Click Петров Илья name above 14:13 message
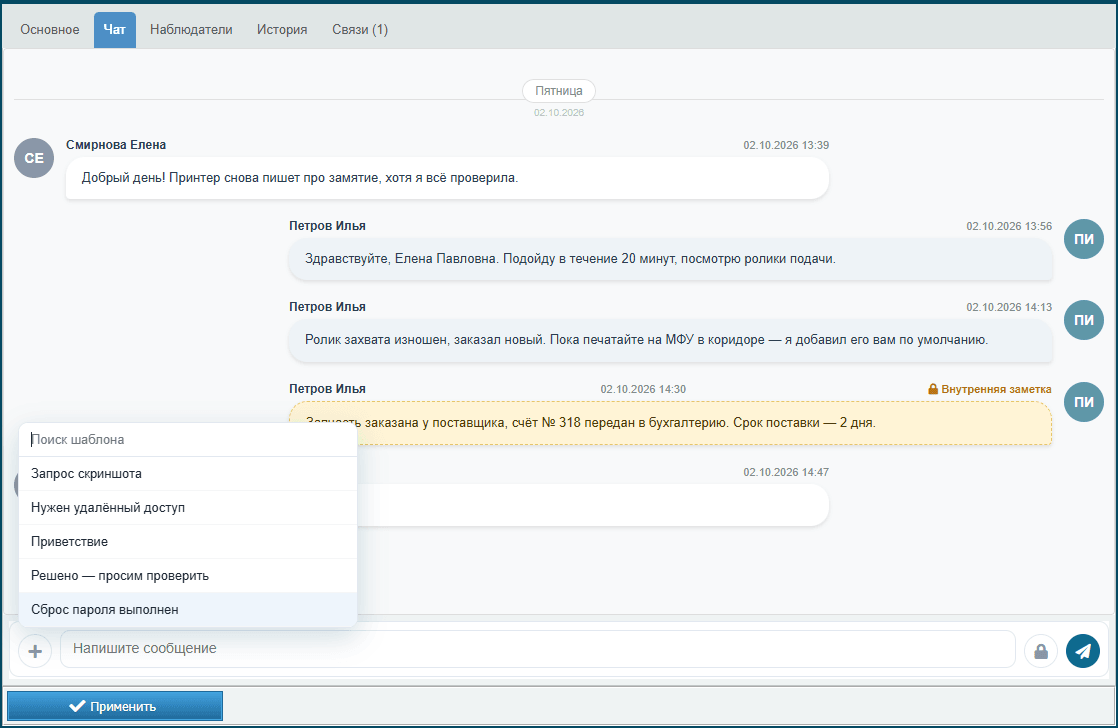The width and height of the screenshot is (1118, 728). point(327,307)
